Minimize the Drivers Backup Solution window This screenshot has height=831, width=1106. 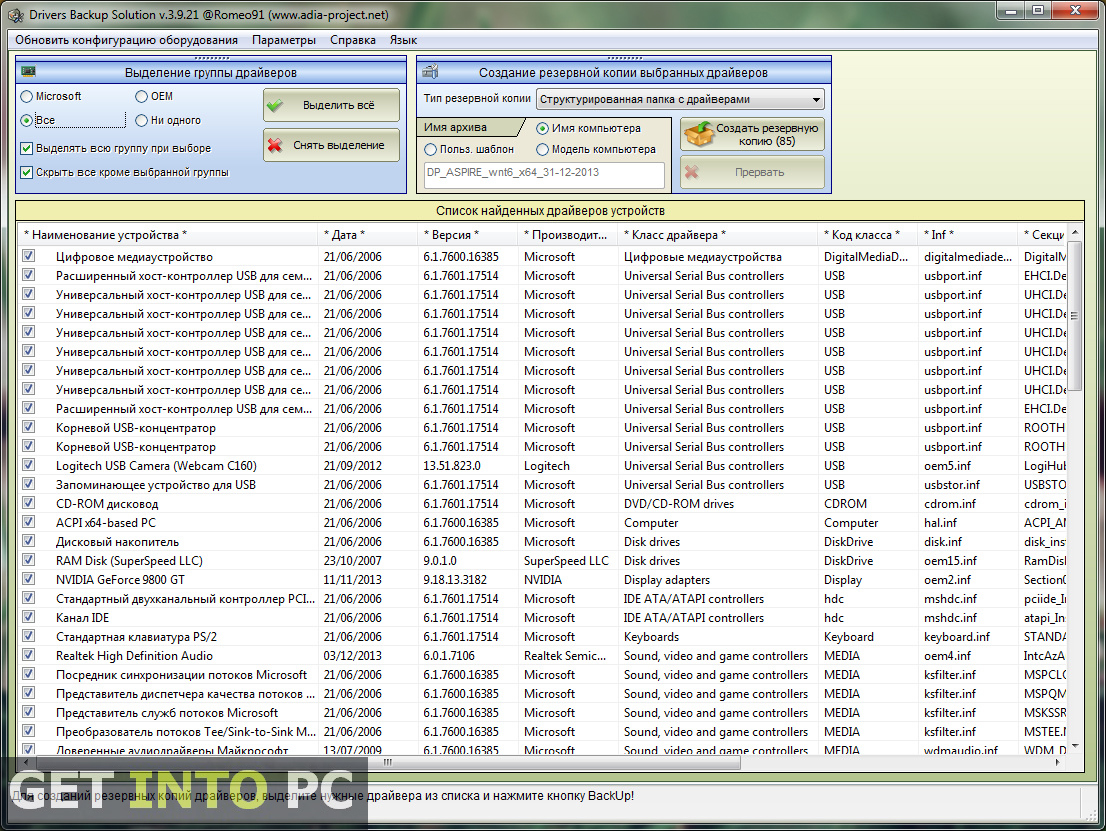pyautogui.click(x=1012, y=11)
